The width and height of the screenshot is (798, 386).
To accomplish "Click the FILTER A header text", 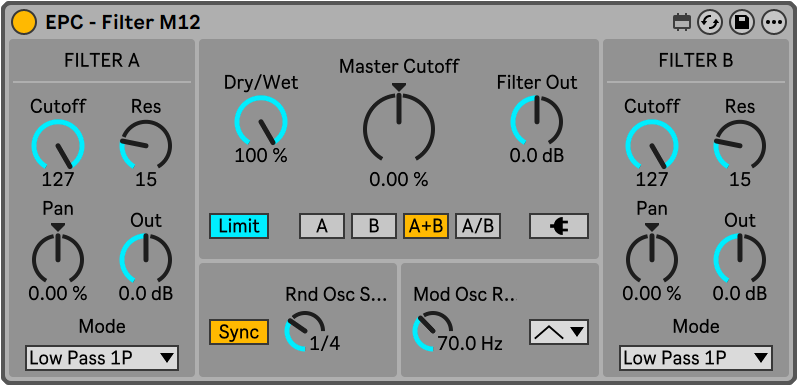I will coord(102,61).
